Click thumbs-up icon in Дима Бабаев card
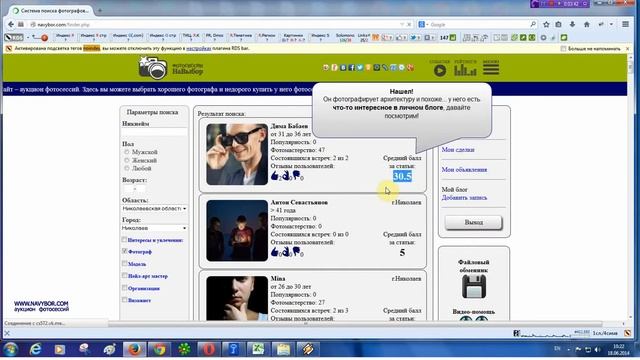The width and height of the screenshot is (640, 360). (x=275, y=176)
